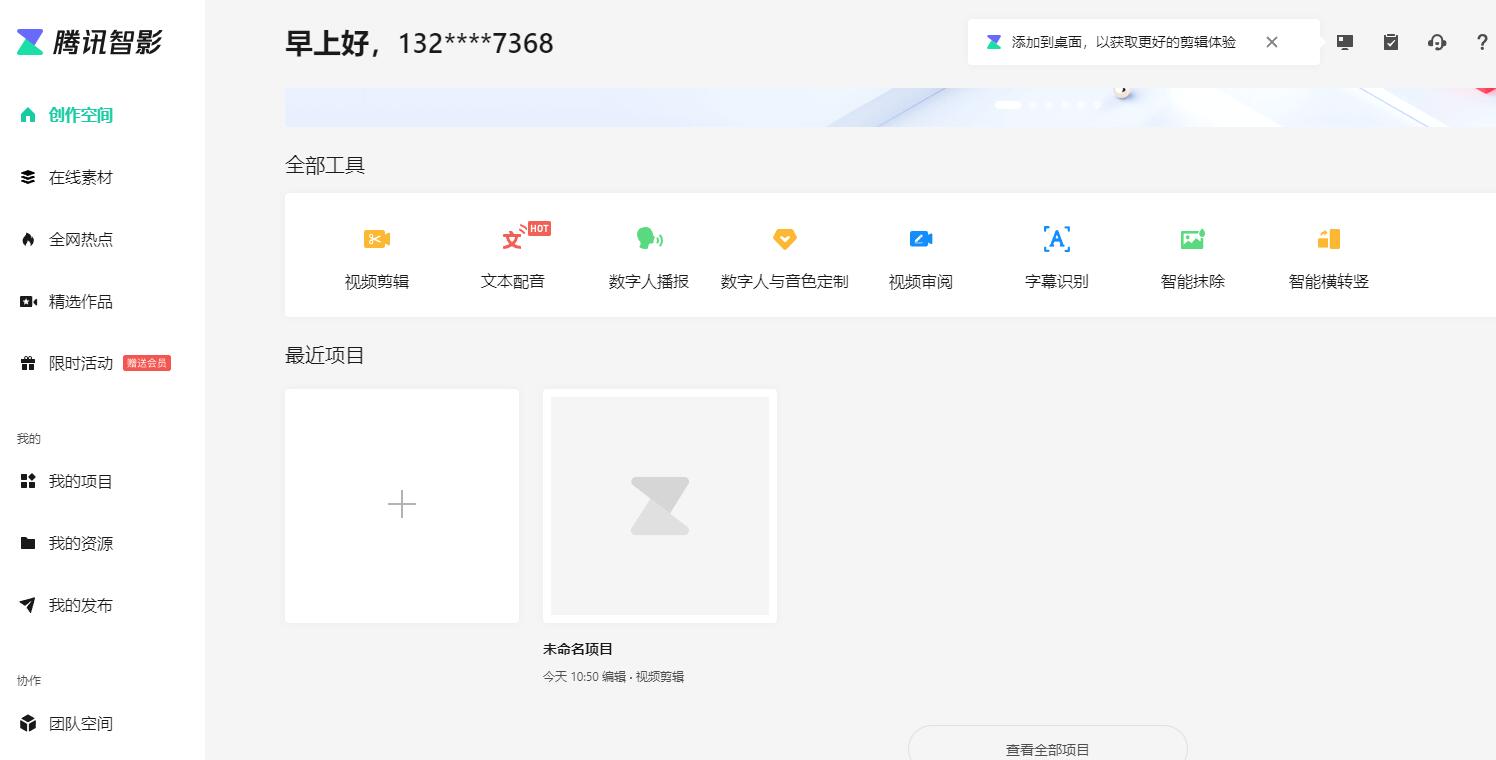1496x760 pixels.
Task: Click the 腾讯智影 logo
Action: (x=89, y=42)
